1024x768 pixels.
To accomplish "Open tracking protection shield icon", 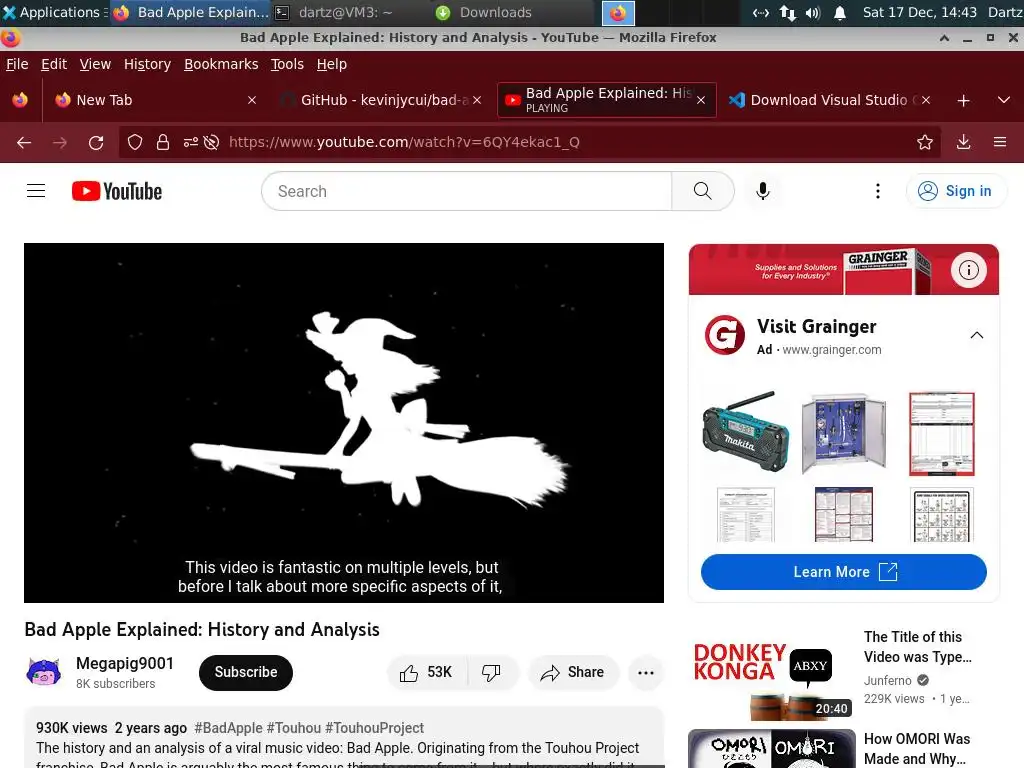I will (135, 142).
